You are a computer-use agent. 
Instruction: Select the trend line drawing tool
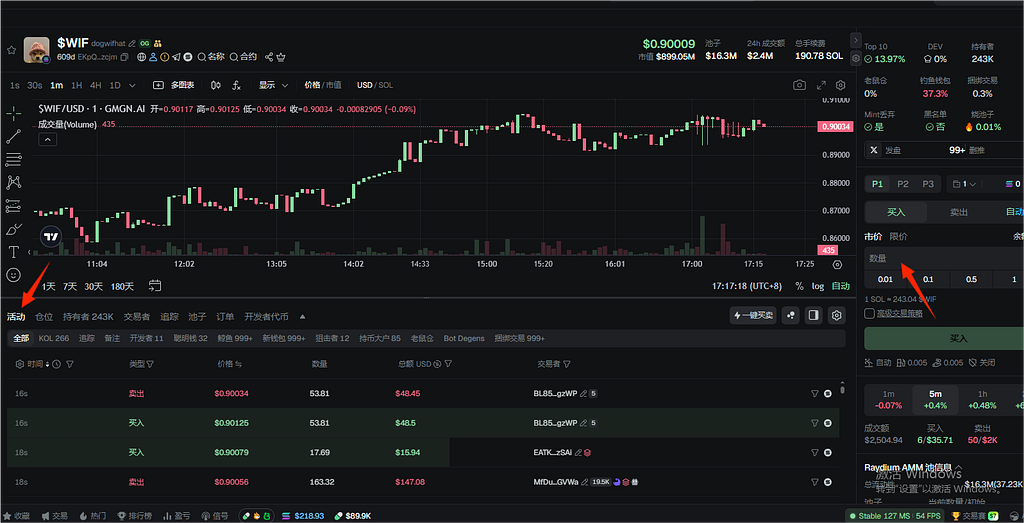click(13, 136)
